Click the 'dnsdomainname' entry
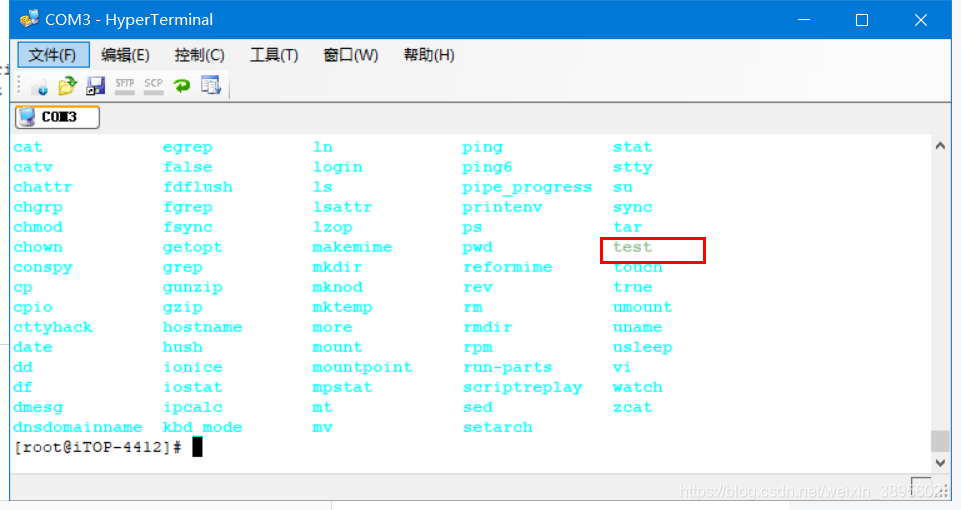 78,427
